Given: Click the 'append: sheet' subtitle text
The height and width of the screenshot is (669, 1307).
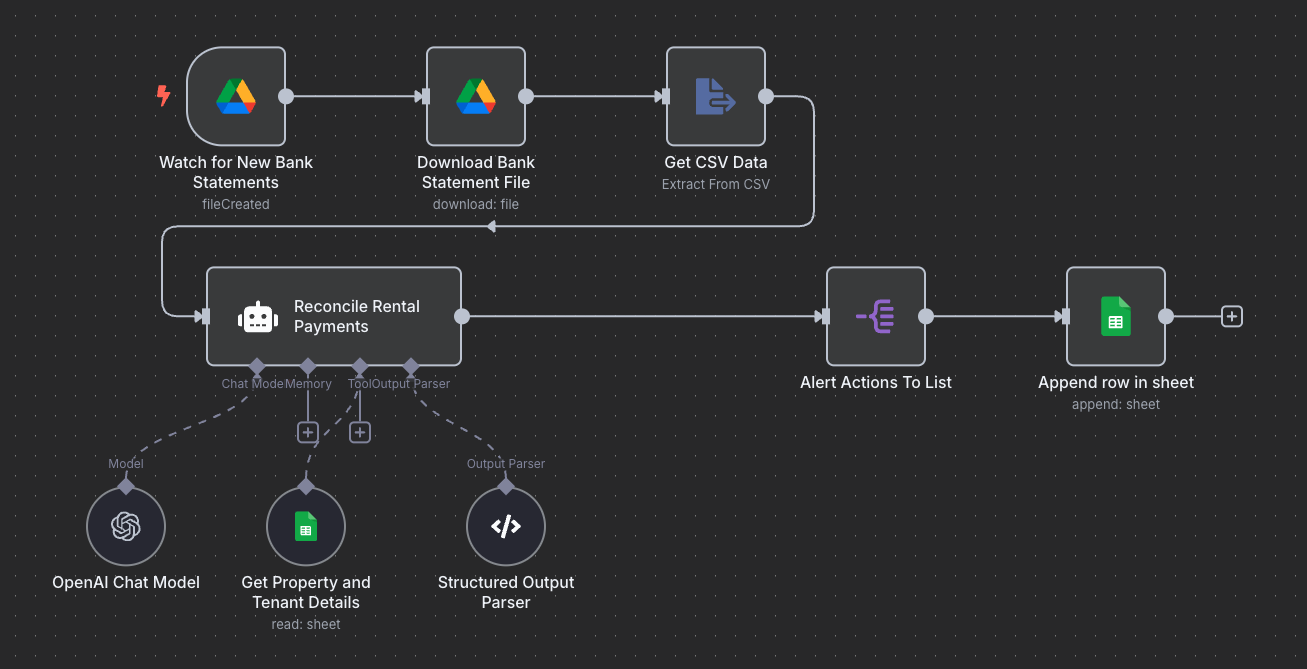Looking at the screenshot, I should (x=1116, y=404).
